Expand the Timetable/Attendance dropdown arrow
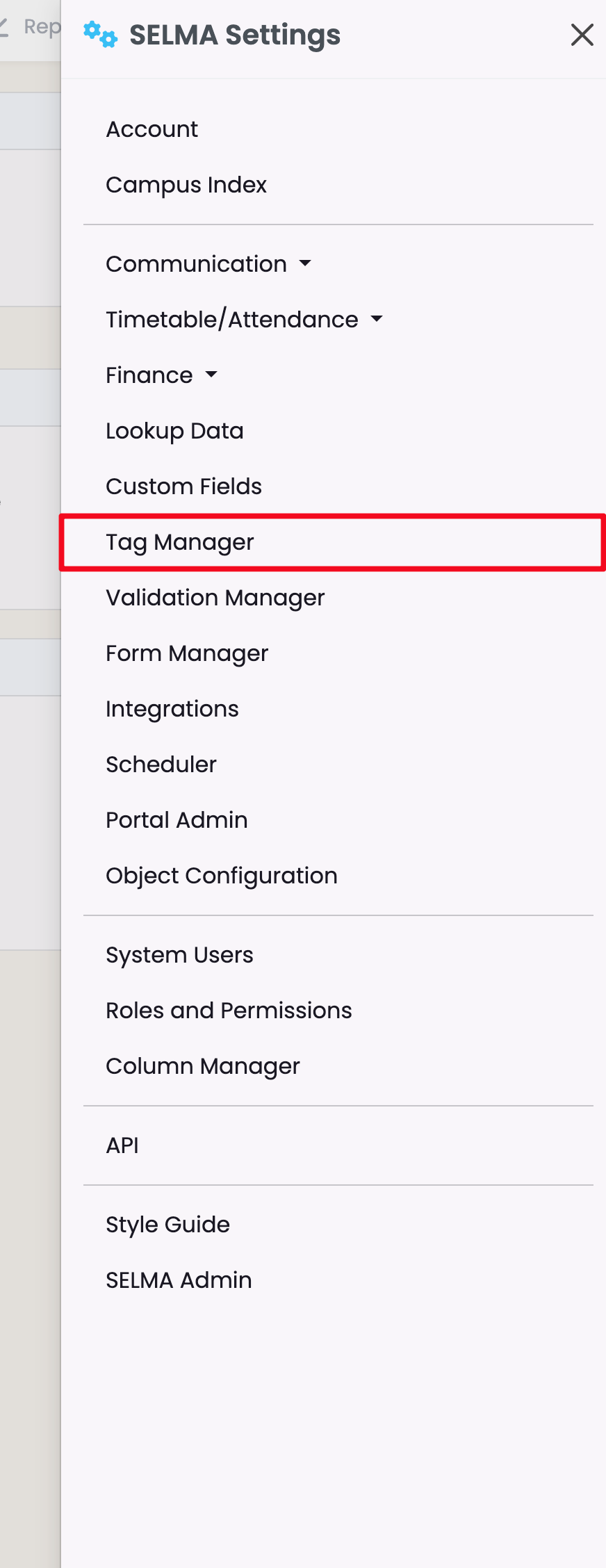This screenshot has height=1568, width=606. [x=377, y=320]
